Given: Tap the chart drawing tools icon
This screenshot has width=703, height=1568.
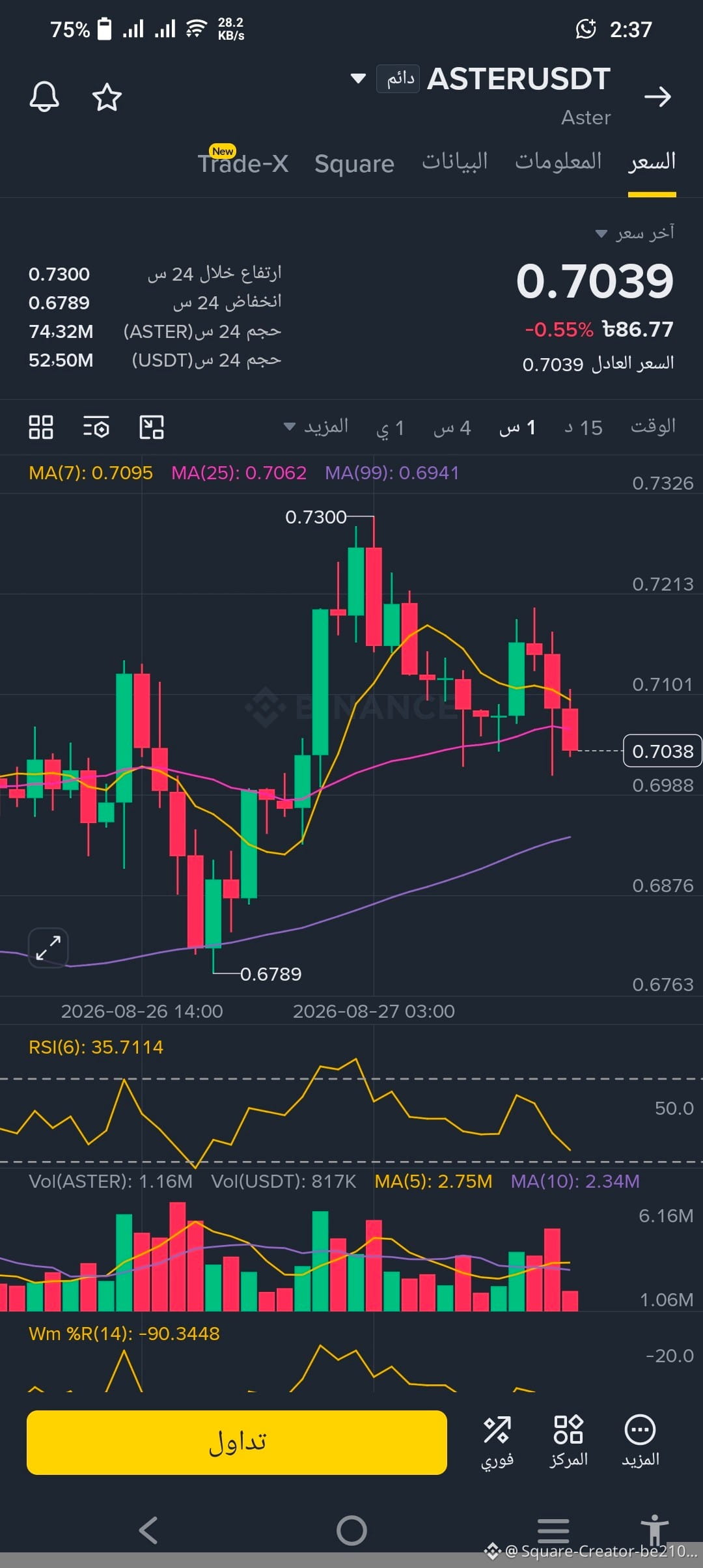Looking at the screenshot, I should 152,427.
